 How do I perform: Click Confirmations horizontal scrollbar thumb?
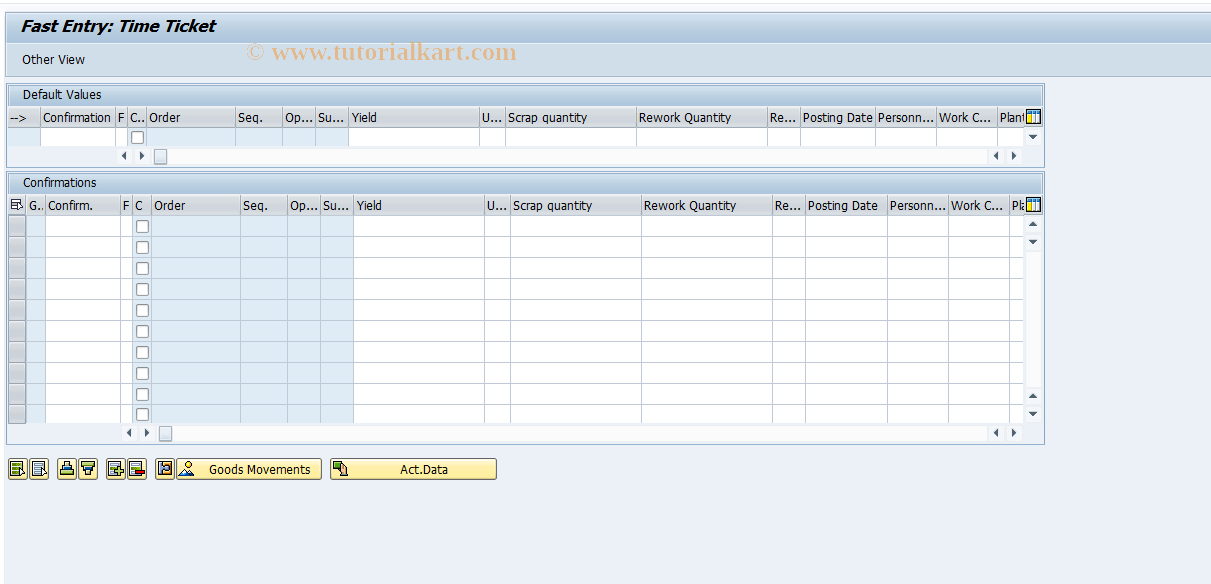(x=165, y=433)
